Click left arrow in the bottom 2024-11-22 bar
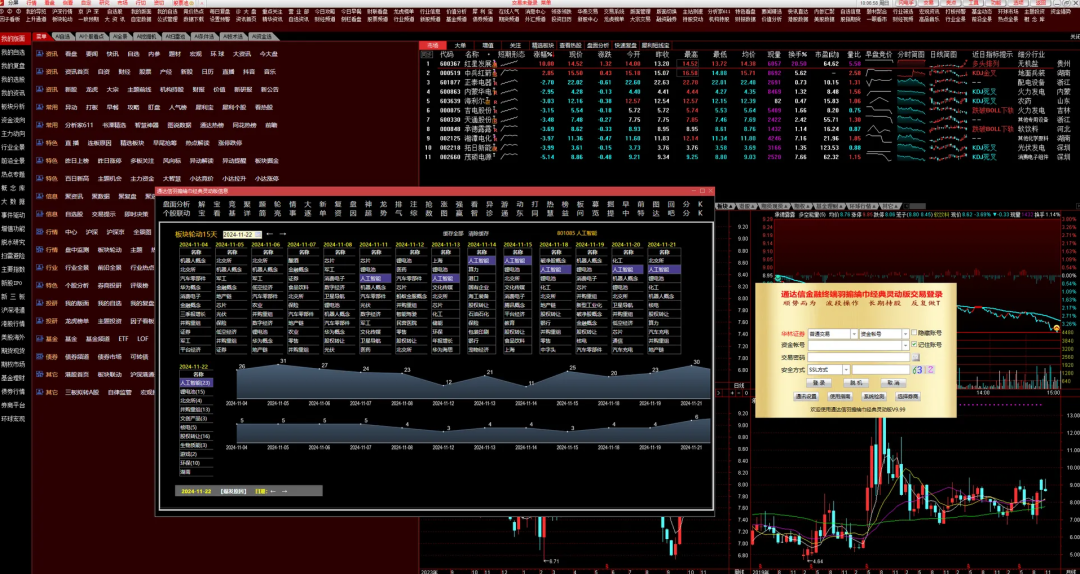The image size is (1080, 574). click(x=273, y=491)
